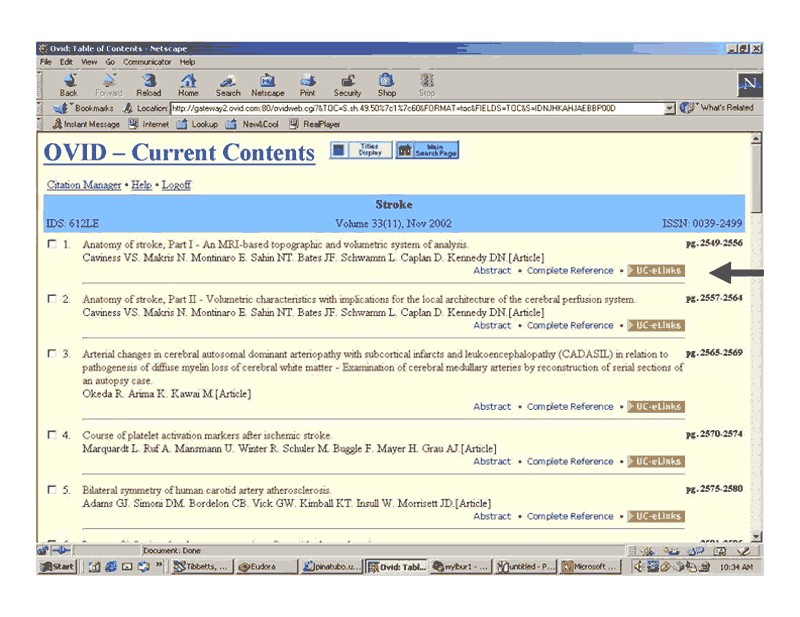Select checkbox for article 2
Viewport: 800px width, 617px height.
click(52, 299)
